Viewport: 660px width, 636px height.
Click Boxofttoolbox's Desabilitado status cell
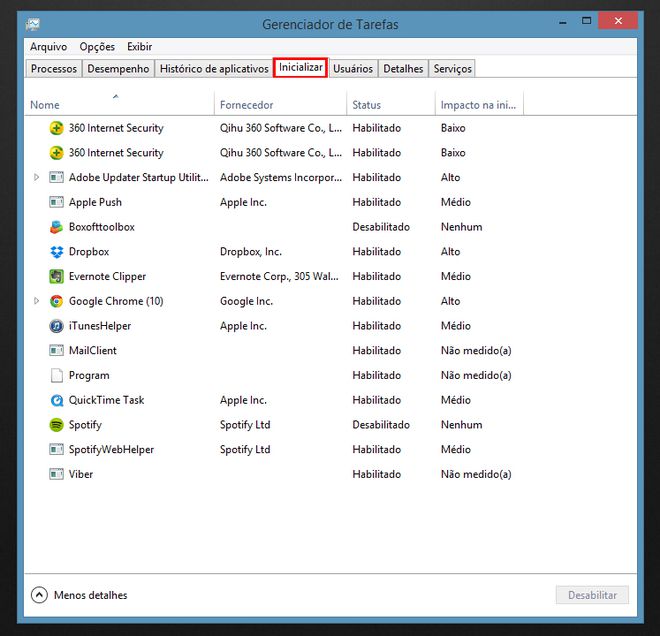coord(381,227)
